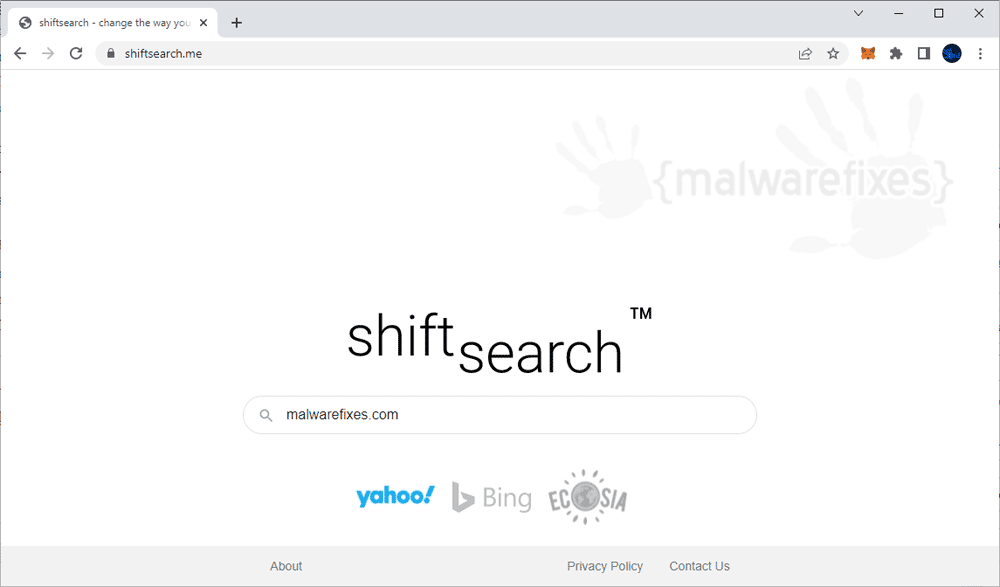Go back using the browser back arrow
Viewport: 1000px width, 587px height.
20,54
